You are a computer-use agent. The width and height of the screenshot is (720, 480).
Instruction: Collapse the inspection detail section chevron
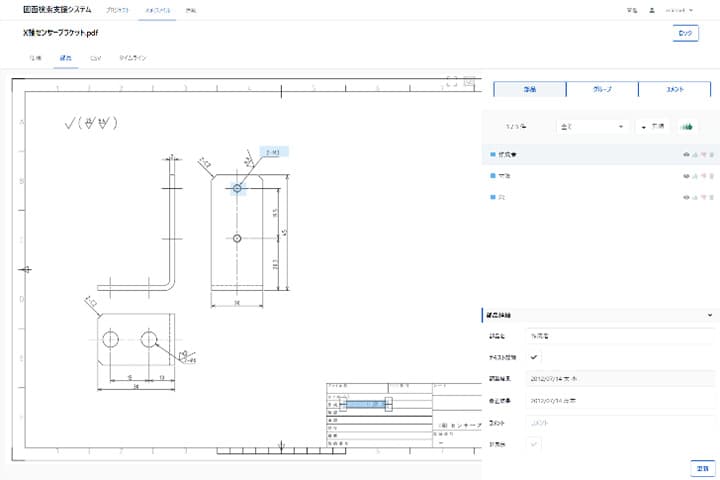[x=710, y=315]
